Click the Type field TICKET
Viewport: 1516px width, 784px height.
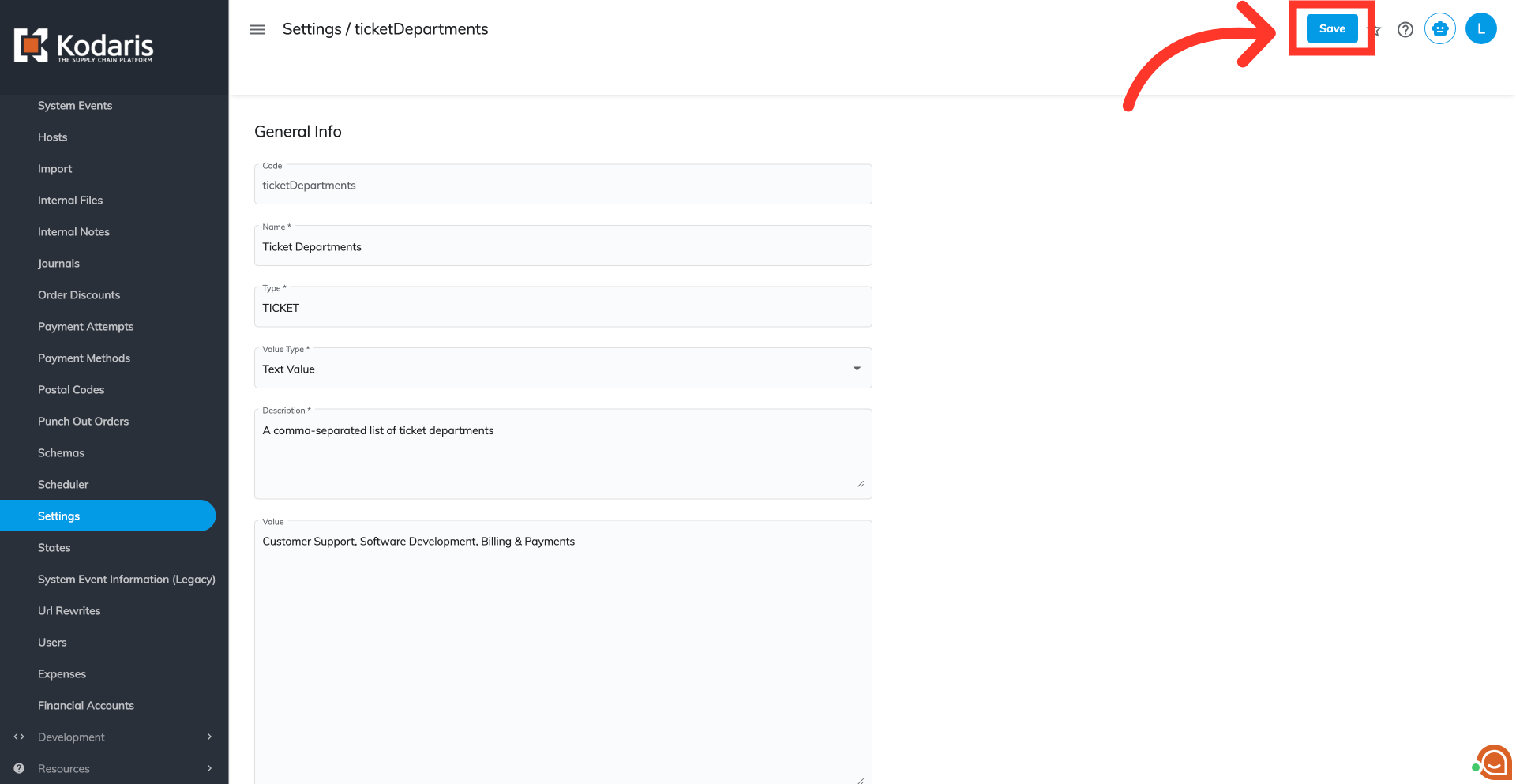[563, 307]
